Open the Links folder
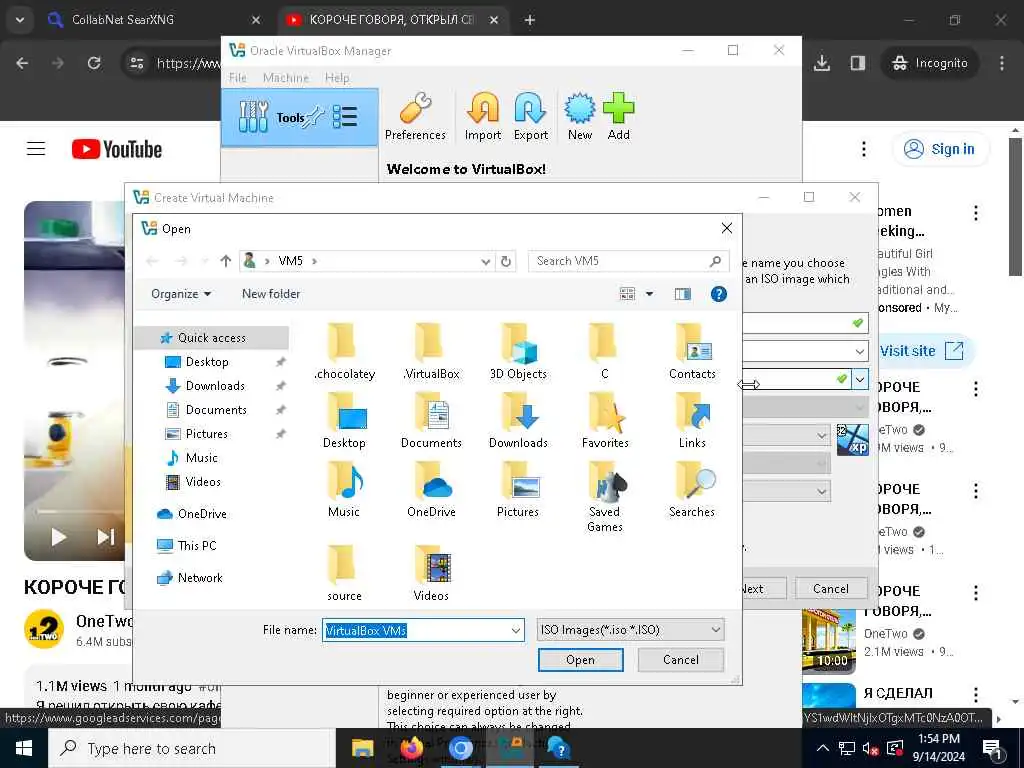Screen dimensions: 1024x768 (x=692, y=421)
